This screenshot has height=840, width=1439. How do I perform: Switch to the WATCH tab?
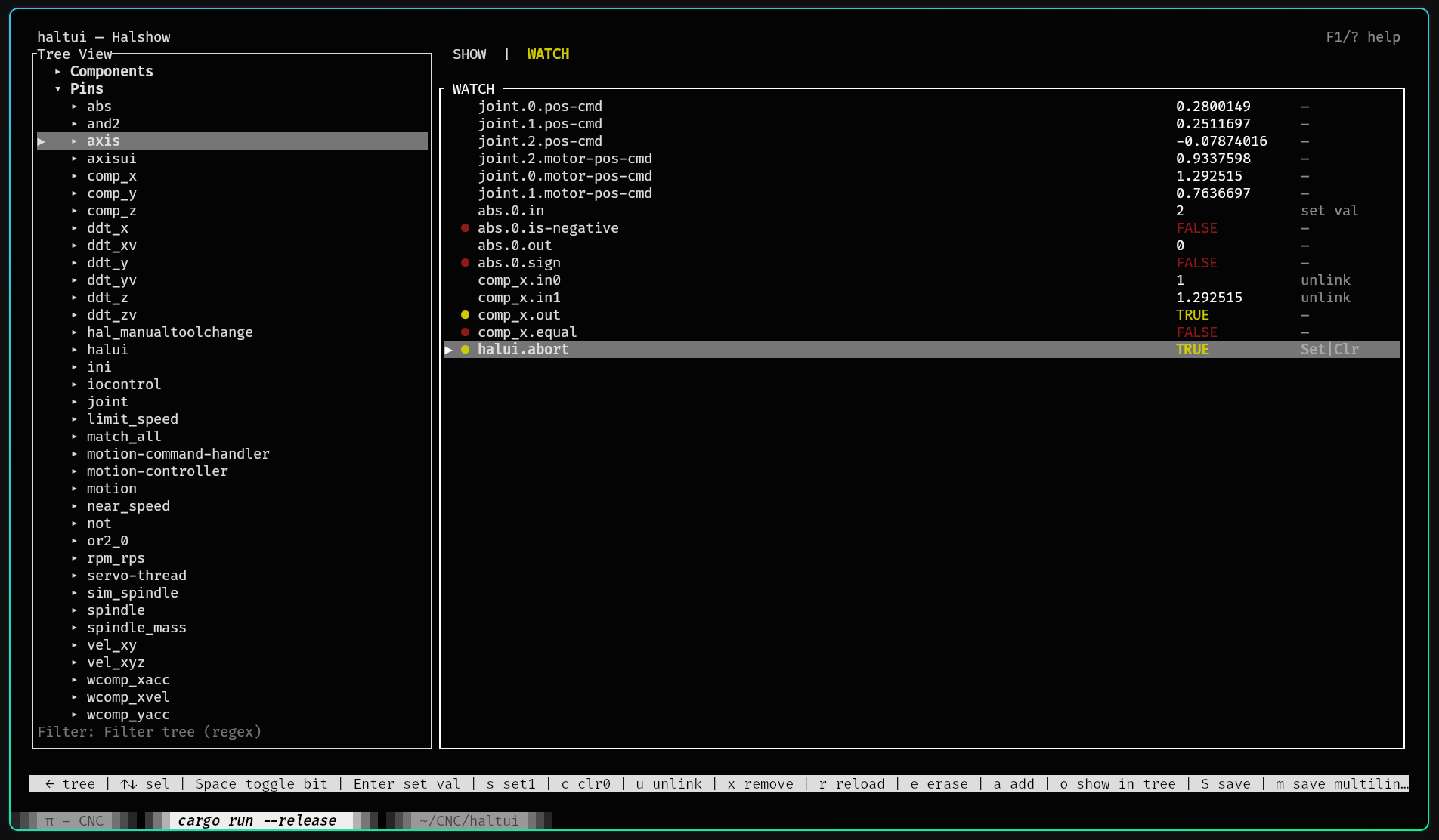pos(548,54)
